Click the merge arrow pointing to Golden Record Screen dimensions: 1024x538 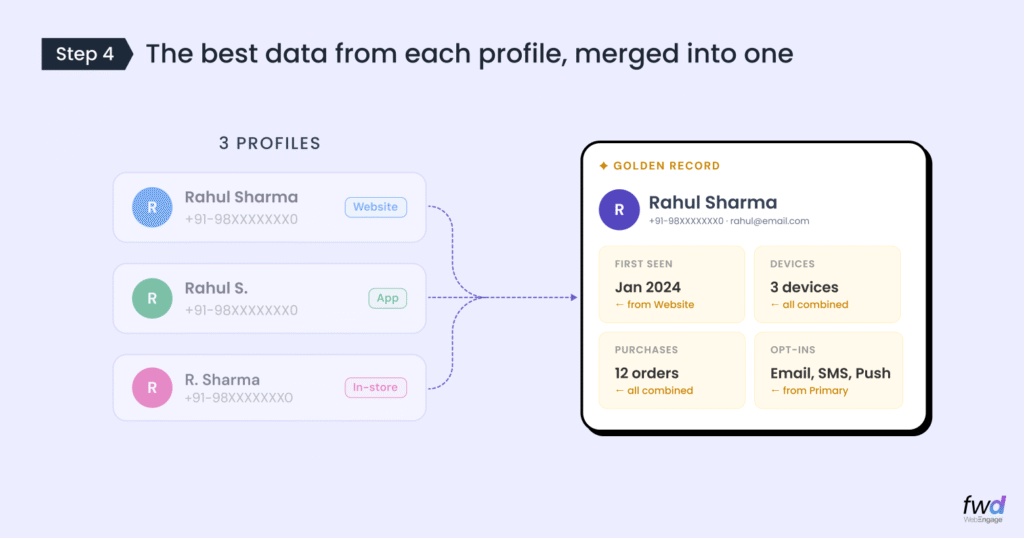(572, 297)
